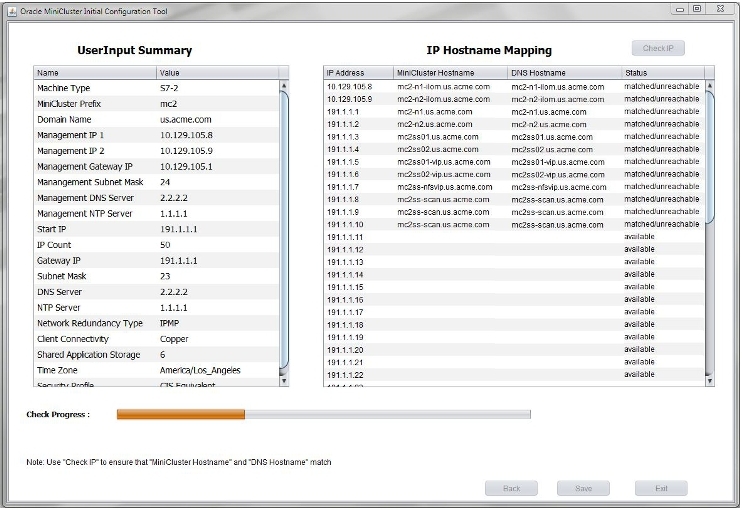Click the IP Hostname Mapping scrollbar thumb
The height and width of the screenshot is (510, 742).
[x=709, y=157]
